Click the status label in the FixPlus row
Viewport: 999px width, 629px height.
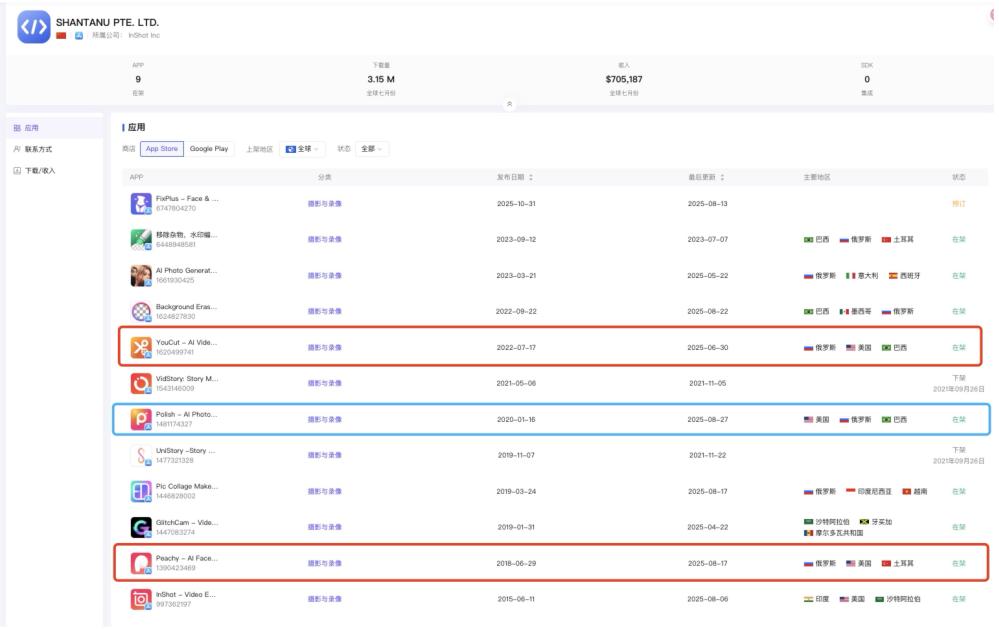[x=958, y=204]
